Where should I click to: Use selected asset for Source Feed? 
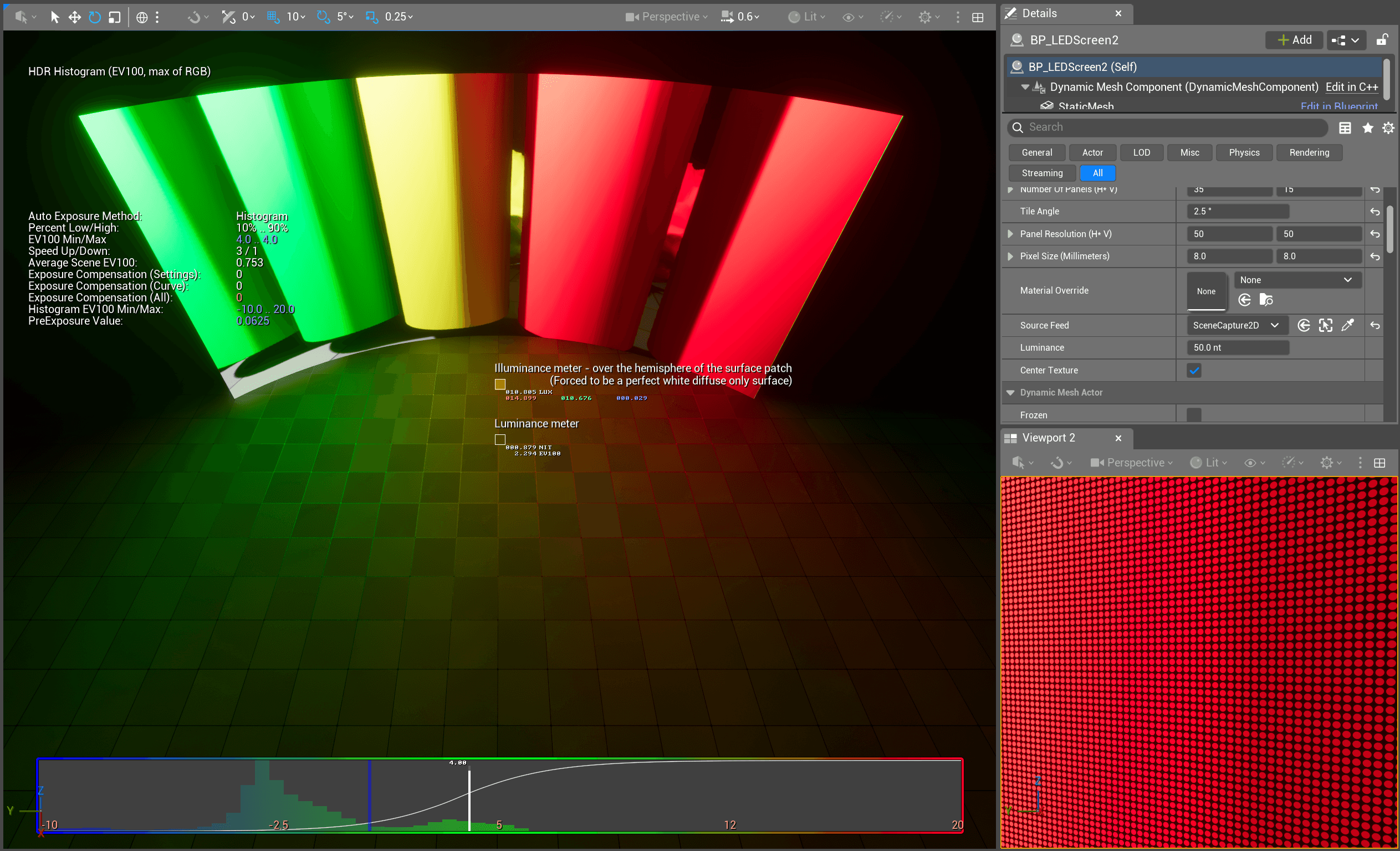[1304, 326]
